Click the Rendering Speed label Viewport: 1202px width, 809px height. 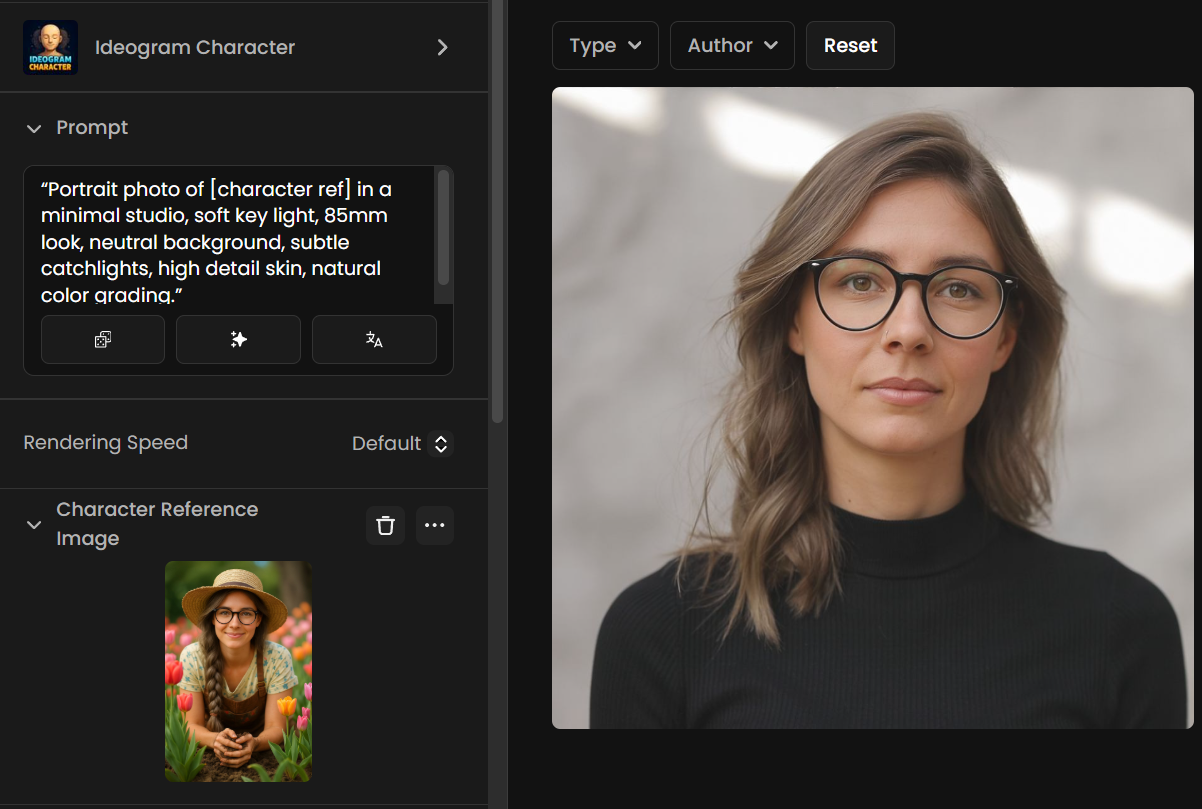(x=106, y=443)
